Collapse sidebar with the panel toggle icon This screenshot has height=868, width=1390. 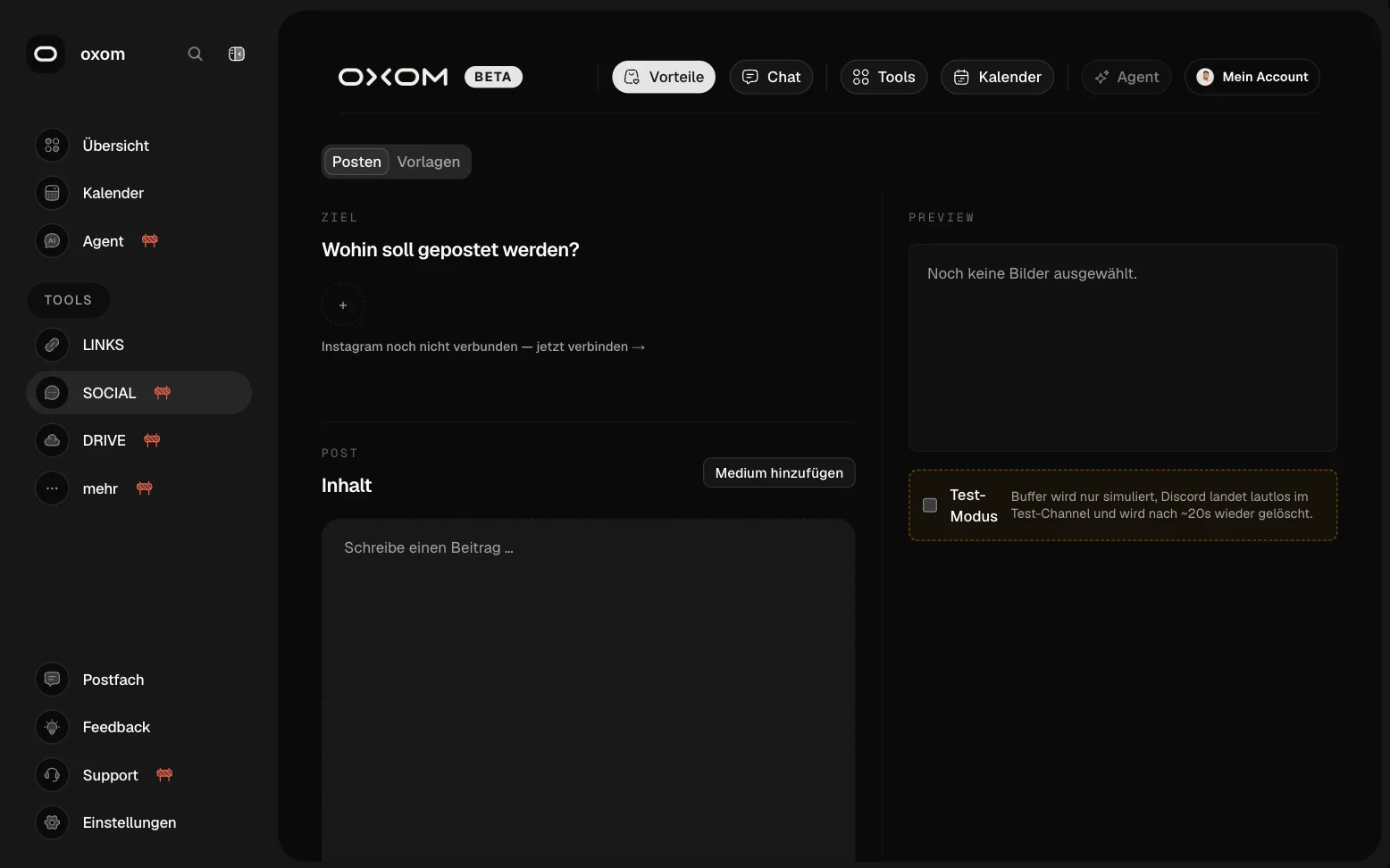[x=237, y=54]
